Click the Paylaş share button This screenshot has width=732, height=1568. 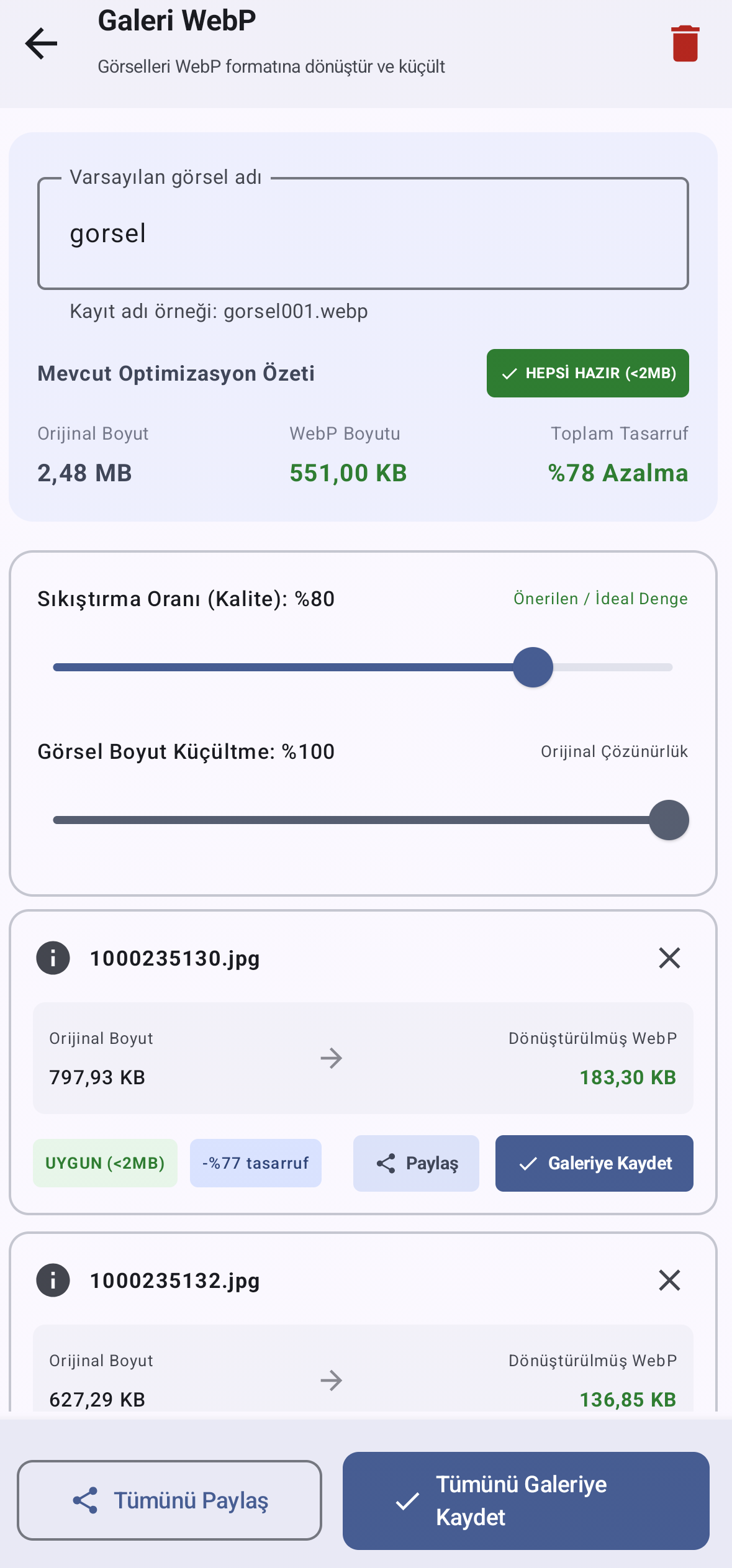pos(416,1163)
